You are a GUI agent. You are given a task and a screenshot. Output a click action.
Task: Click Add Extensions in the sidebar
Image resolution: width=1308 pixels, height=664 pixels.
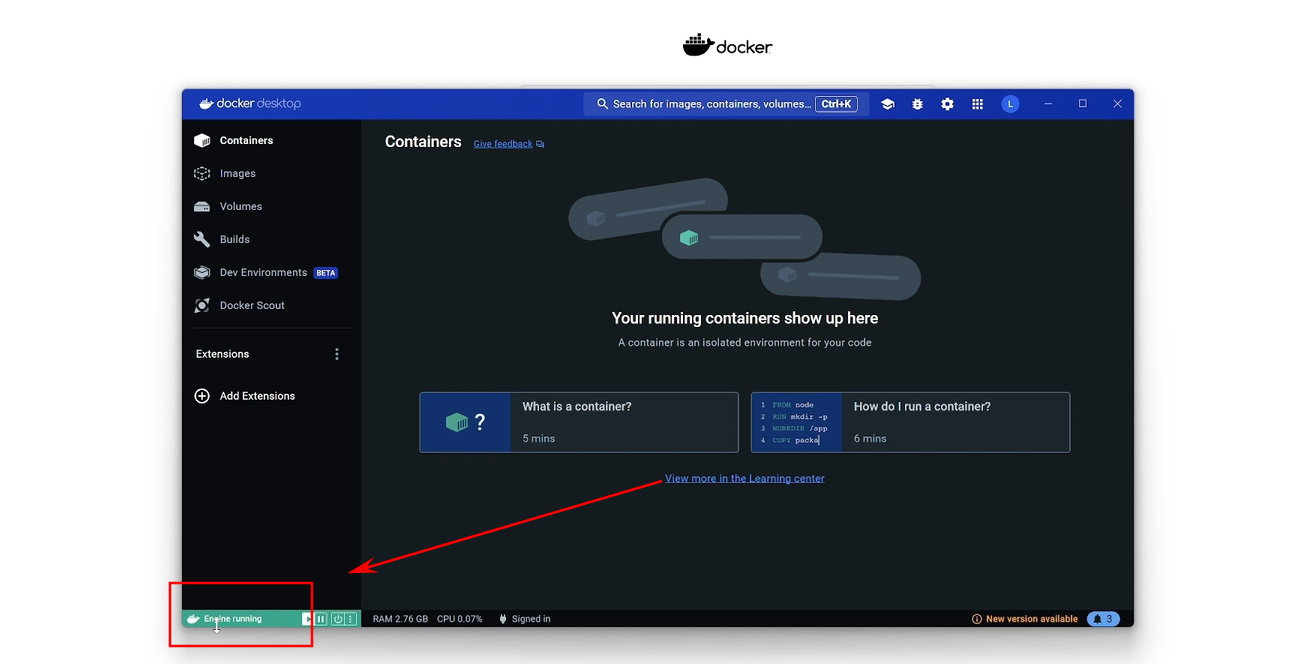tap(256, 396)
